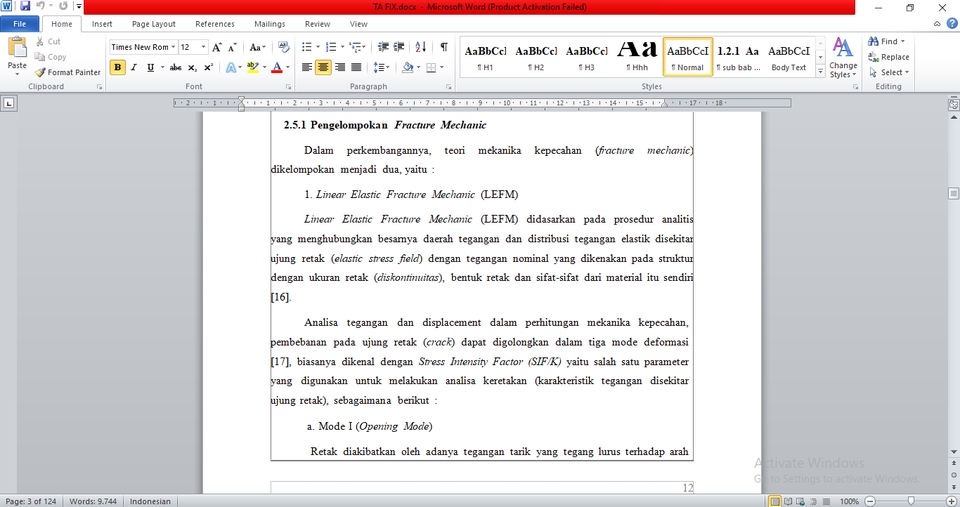Image resolution: width=960 pixels, height=507 pixels.
Task: Click Shrink Font icon
Action: 232,47
